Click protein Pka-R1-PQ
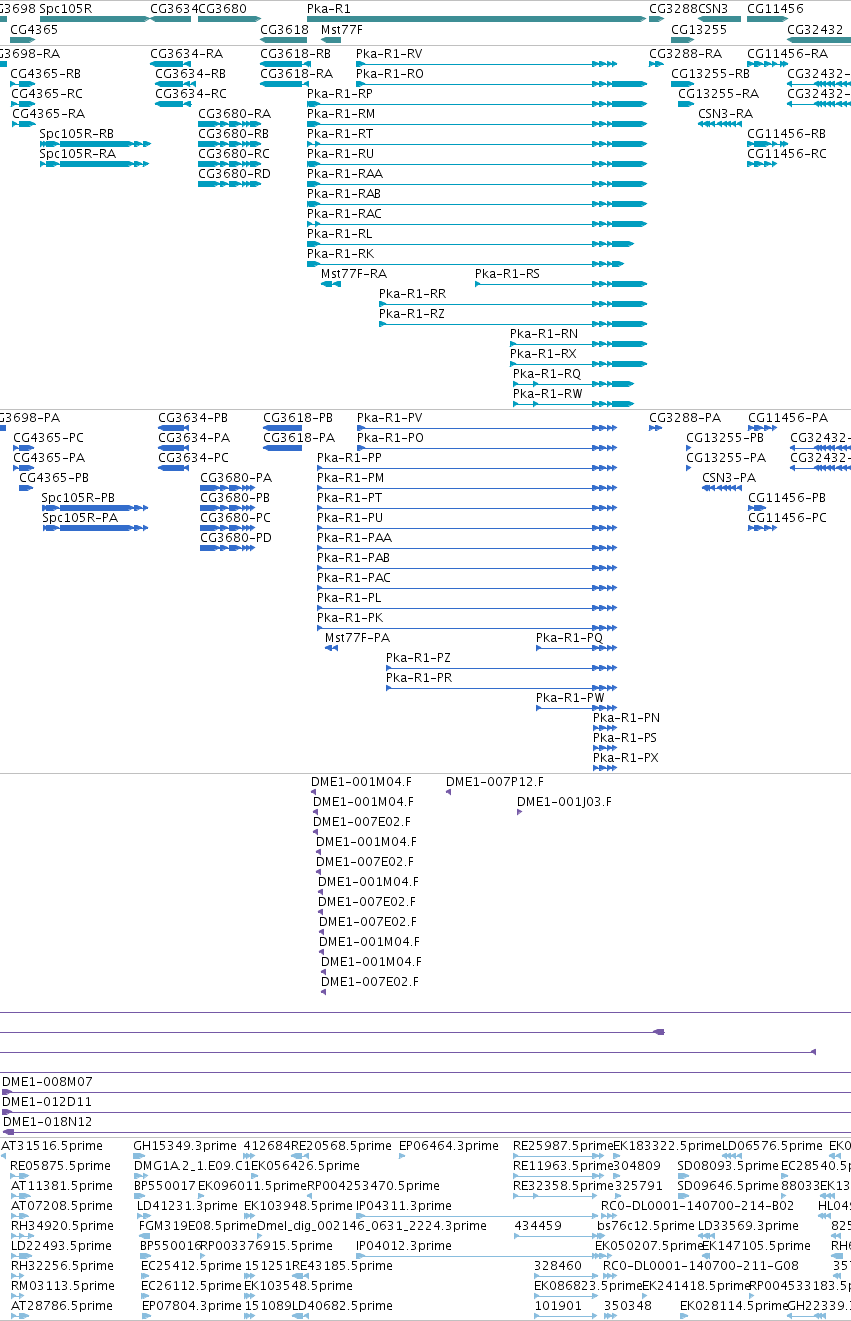Viewport: 851px width, 1321px height. coord(570,637)
